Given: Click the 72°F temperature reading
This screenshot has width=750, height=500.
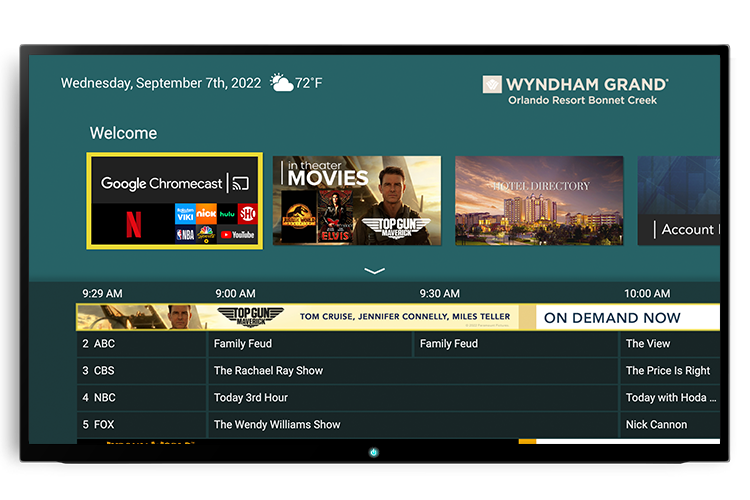Looking at the screenshot, I should tap(309, 83).
